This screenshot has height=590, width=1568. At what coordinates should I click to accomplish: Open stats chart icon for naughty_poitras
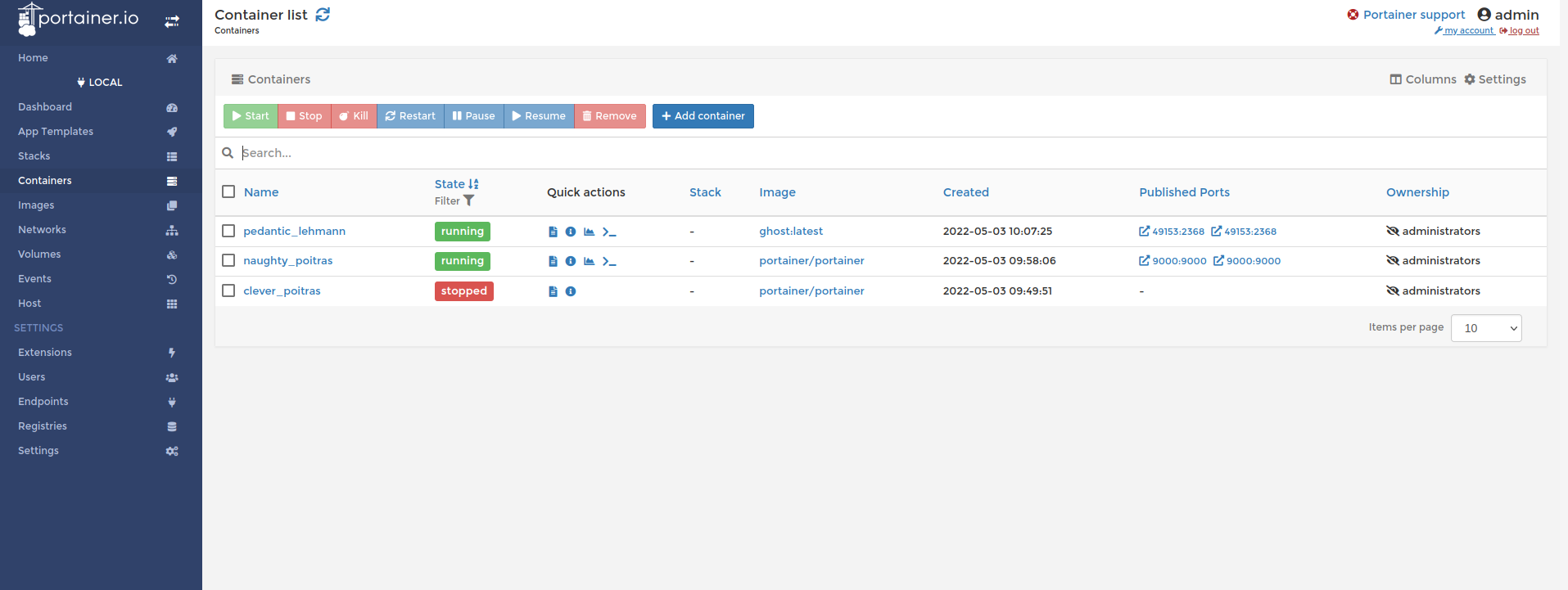[589, 261]
